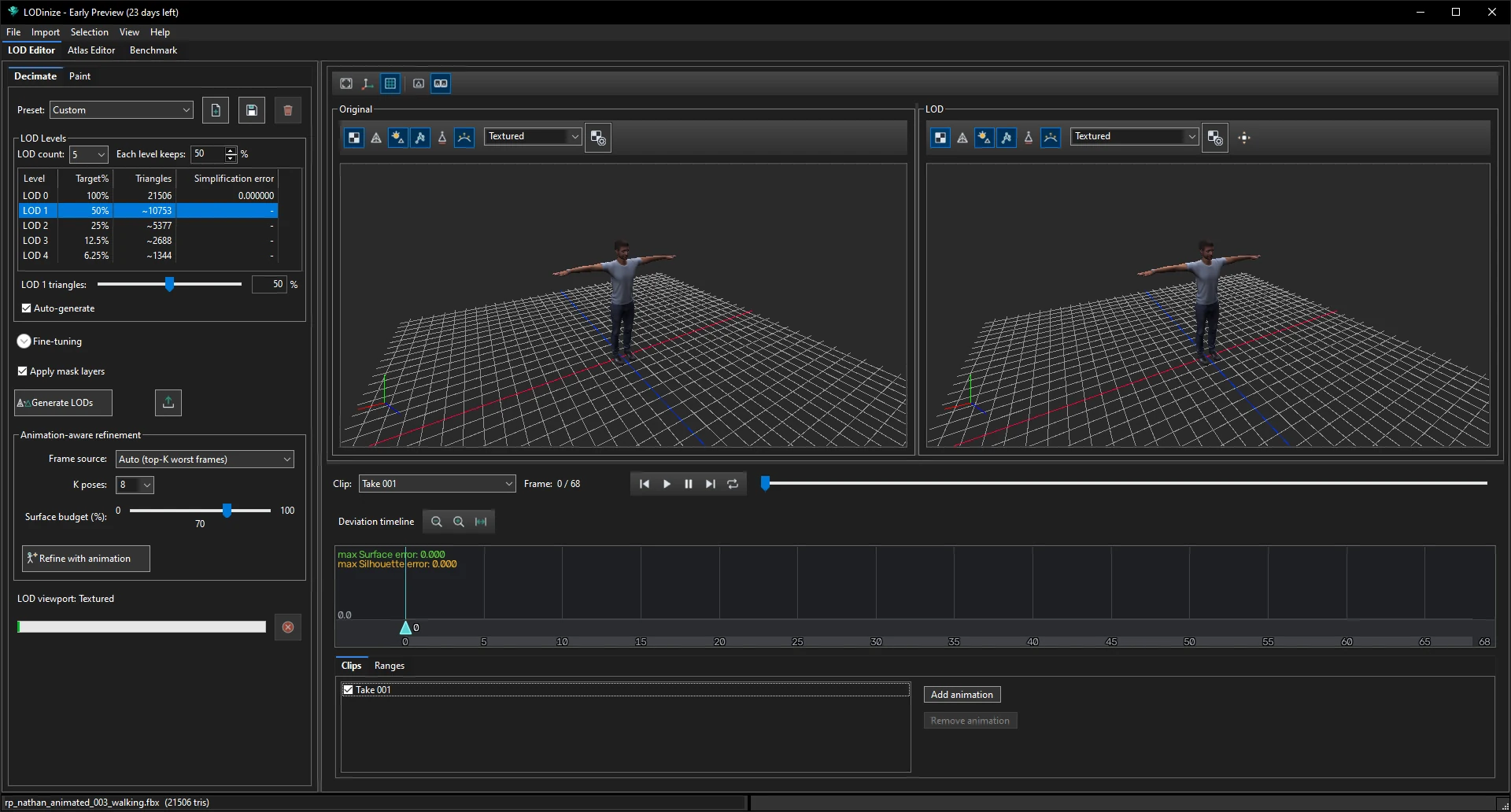Cancel progress with the red X icon

(288, 627)
